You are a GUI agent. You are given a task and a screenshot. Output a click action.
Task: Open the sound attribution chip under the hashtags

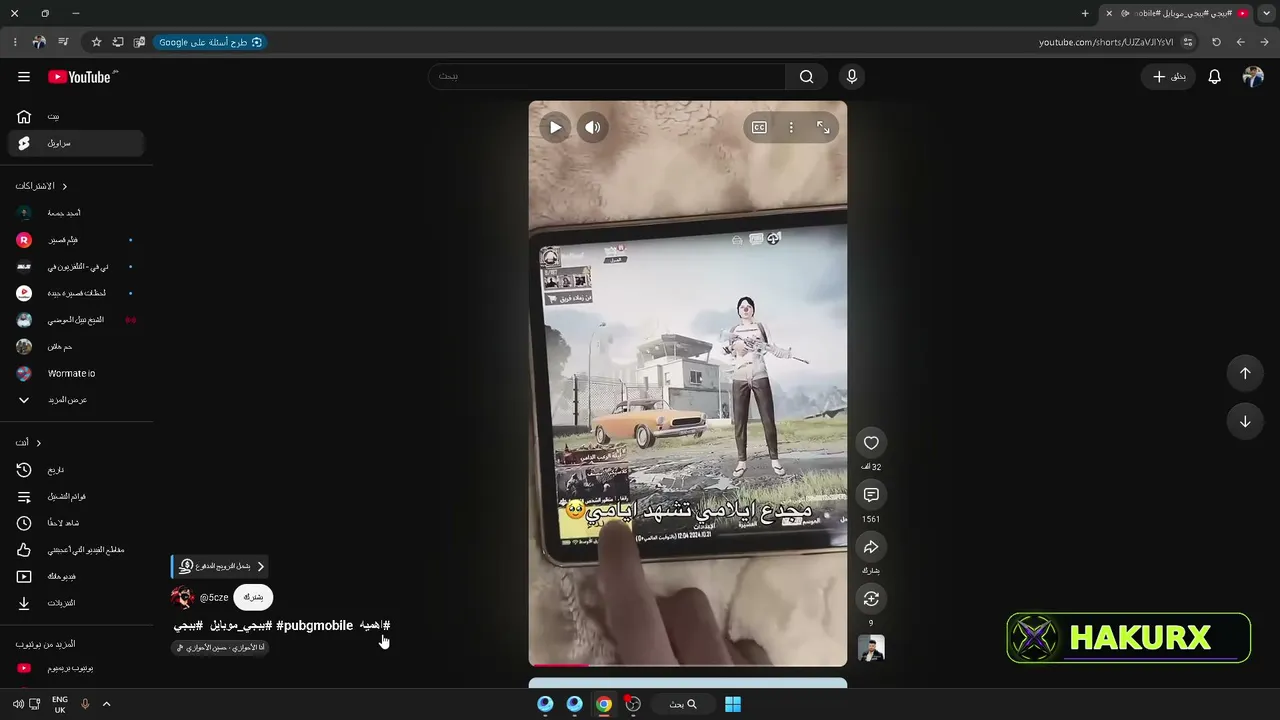point(220,648)
